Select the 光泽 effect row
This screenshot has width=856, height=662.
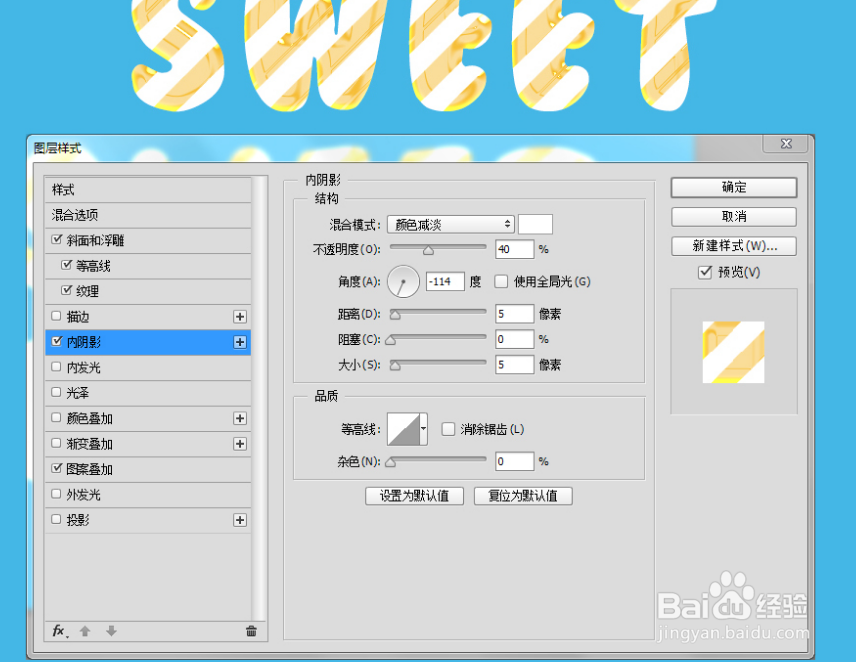(148, 393)
